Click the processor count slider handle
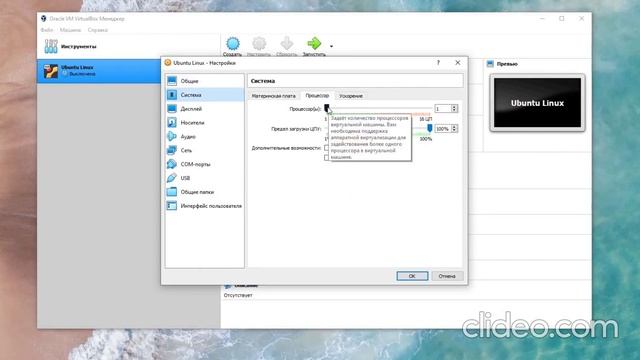This screenshot has height=360, width=640. (x=327, y=108)
